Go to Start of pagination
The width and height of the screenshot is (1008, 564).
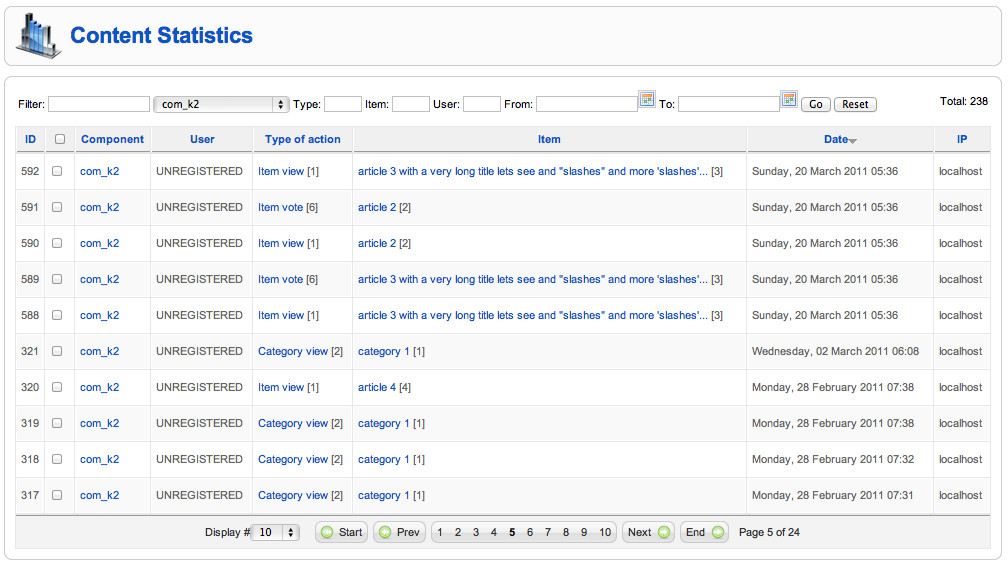click(341, 532)
